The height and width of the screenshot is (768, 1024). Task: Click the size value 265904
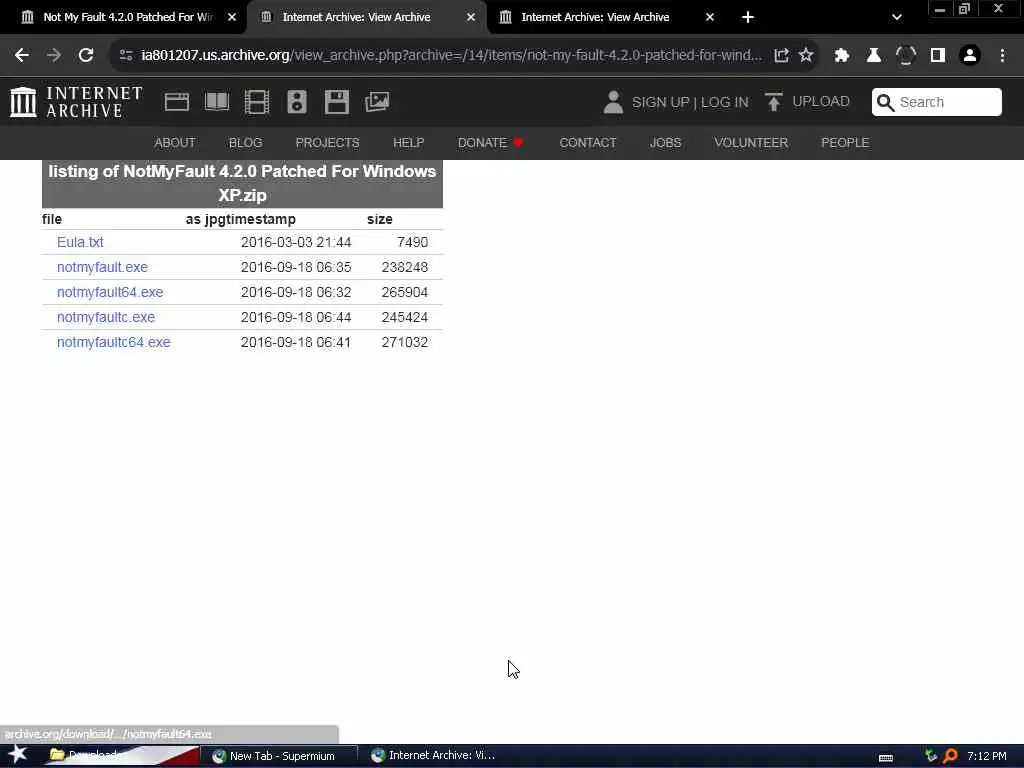click(404, 292)
